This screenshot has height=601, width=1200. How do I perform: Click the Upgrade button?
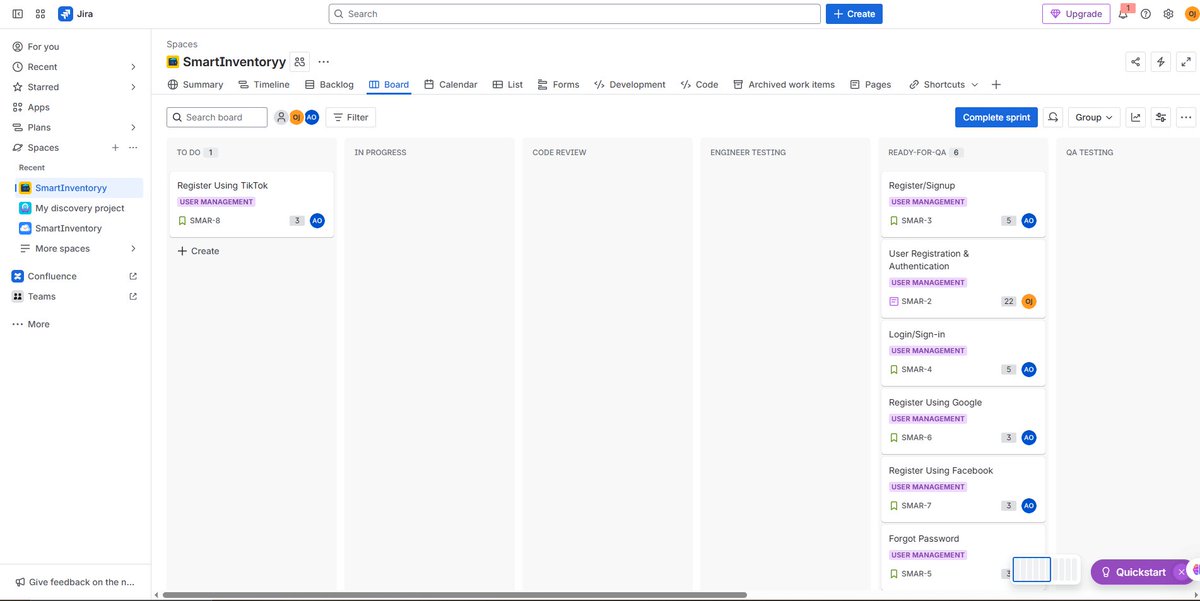coord(1076,14)
